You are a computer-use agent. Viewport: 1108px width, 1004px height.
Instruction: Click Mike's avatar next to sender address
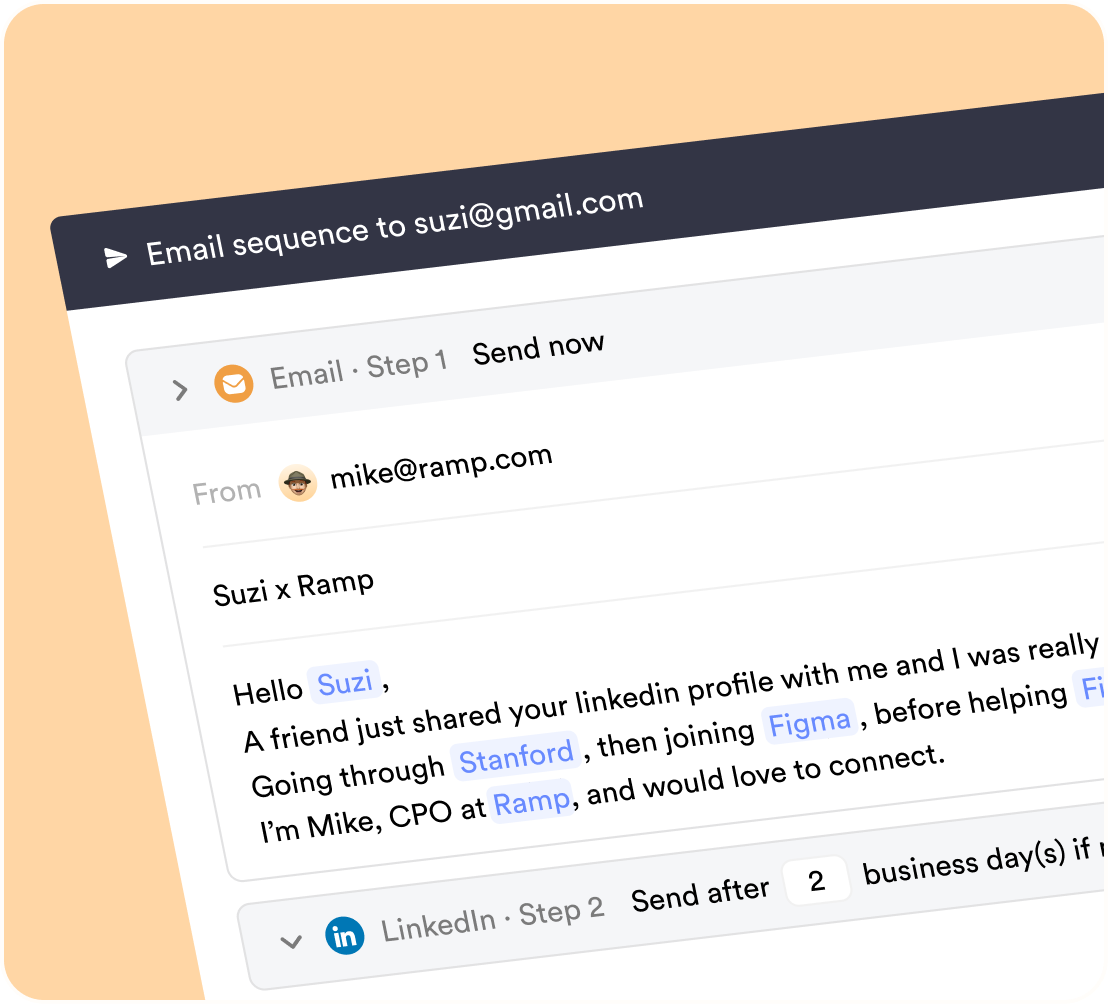click(297, 484)
